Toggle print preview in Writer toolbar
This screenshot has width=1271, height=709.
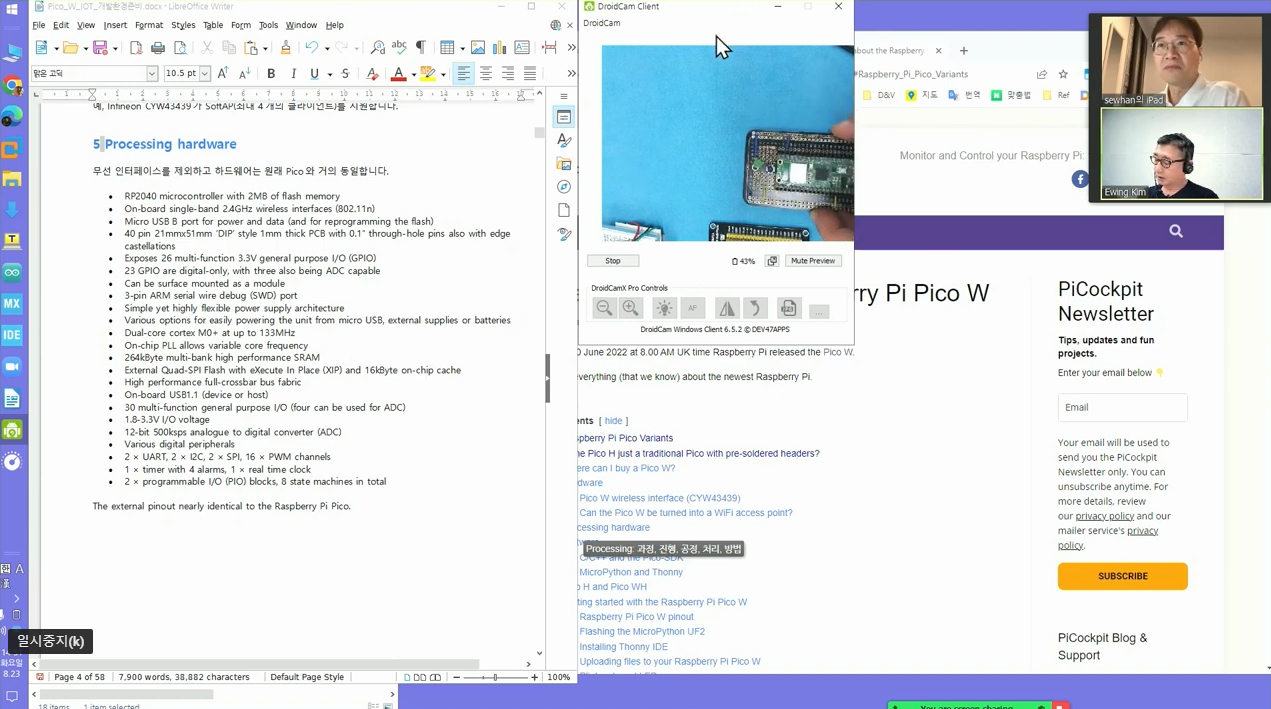[x=180, y=47]
